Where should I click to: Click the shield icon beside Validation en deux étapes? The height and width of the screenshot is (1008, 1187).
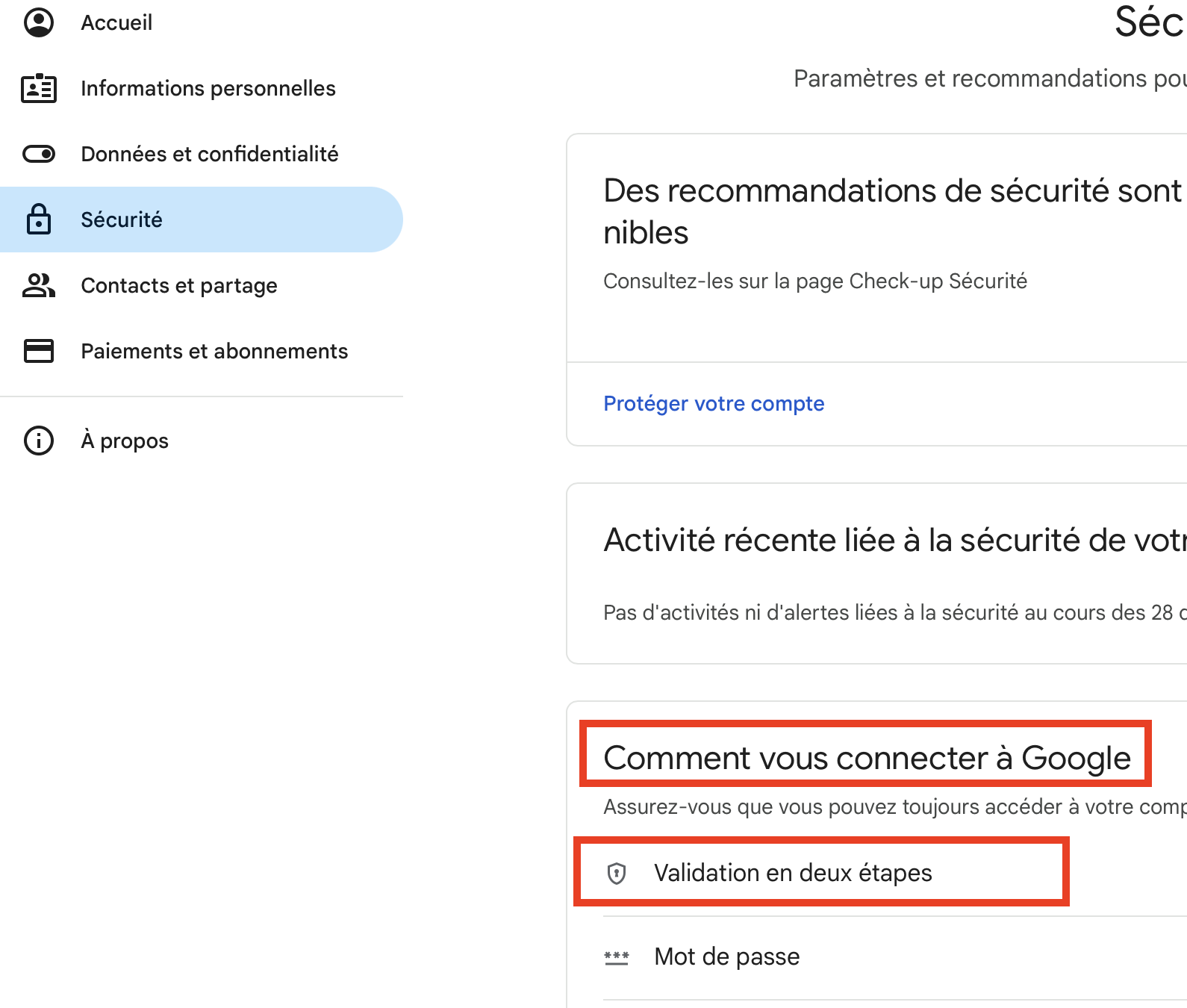[x=617, y=873]
